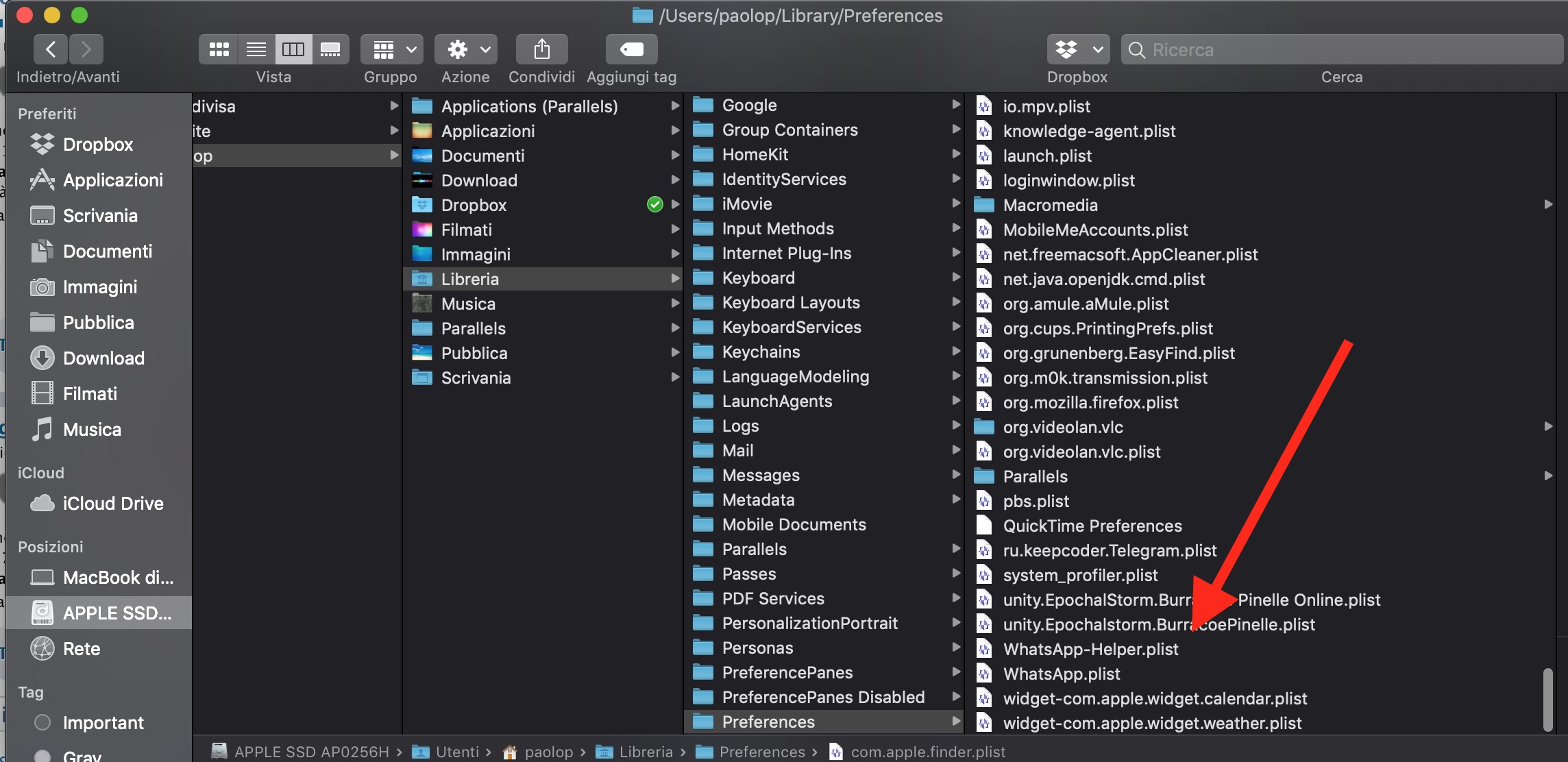This screenshot has width=1568, height=762.
Task: Open the Mobile Documents folder
Action: point(824,524)
